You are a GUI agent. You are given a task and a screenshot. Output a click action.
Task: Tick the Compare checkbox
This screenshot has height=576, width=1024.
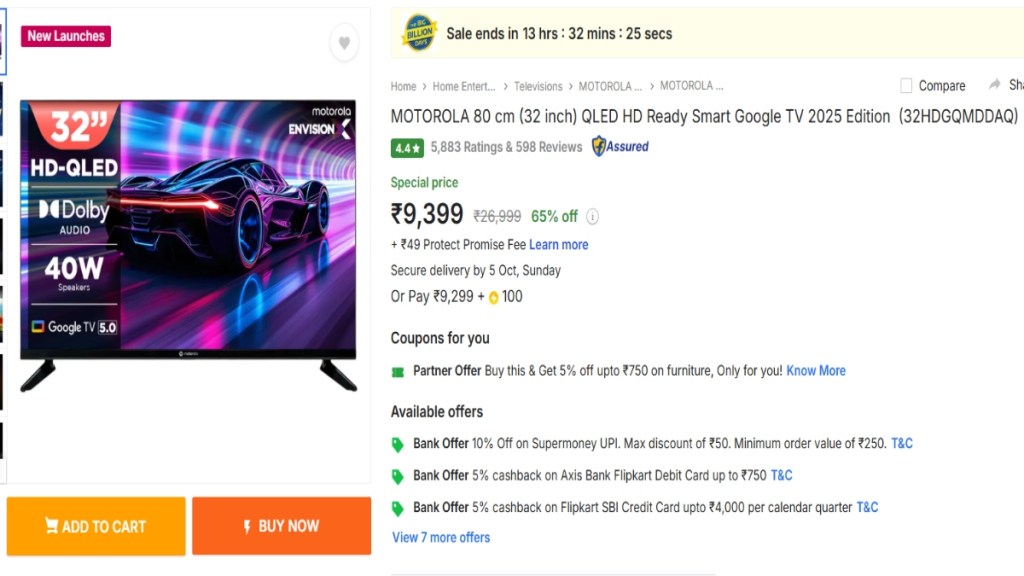point(906,86)
